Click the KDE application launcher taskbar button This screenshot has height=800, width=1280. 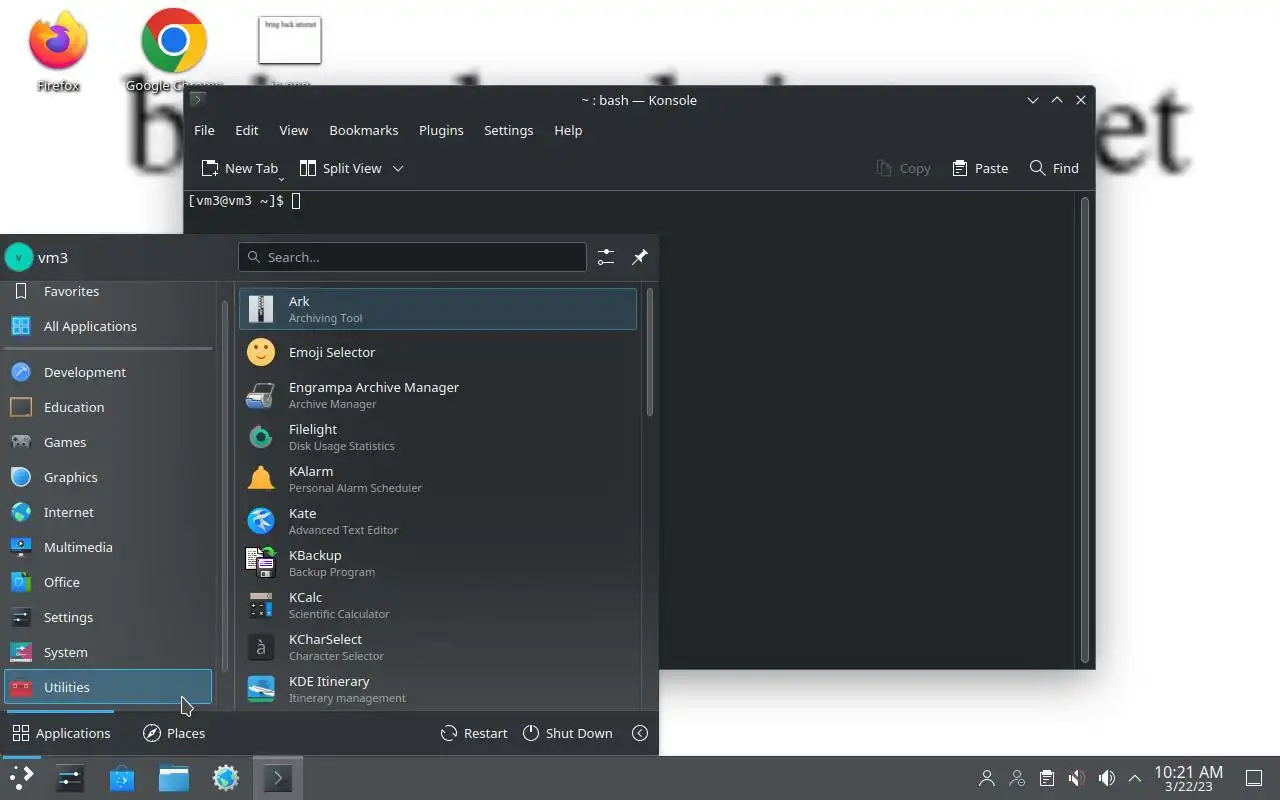[x=21, y=778]
